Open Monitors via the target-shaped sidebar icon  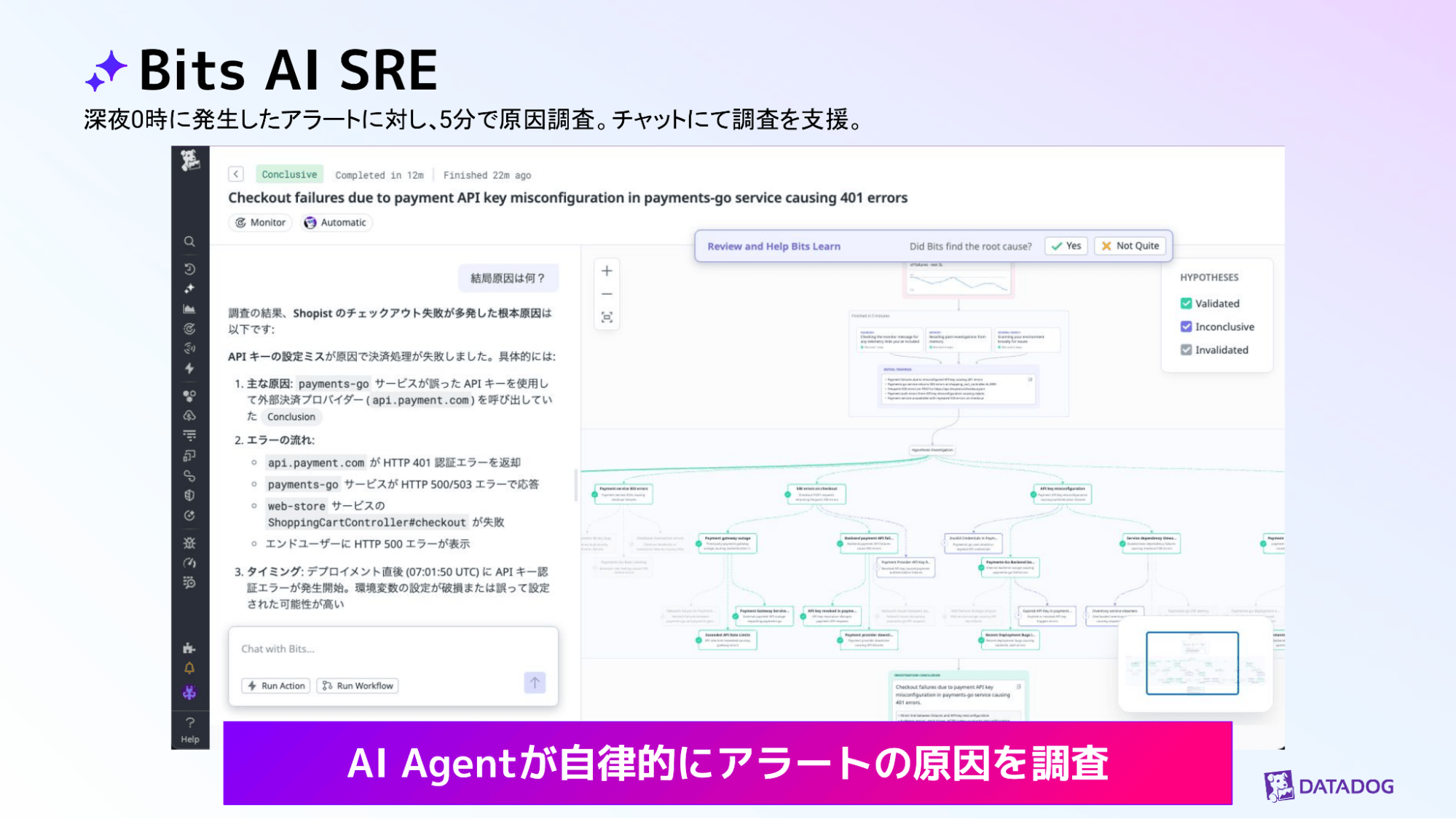pos(189,328)
